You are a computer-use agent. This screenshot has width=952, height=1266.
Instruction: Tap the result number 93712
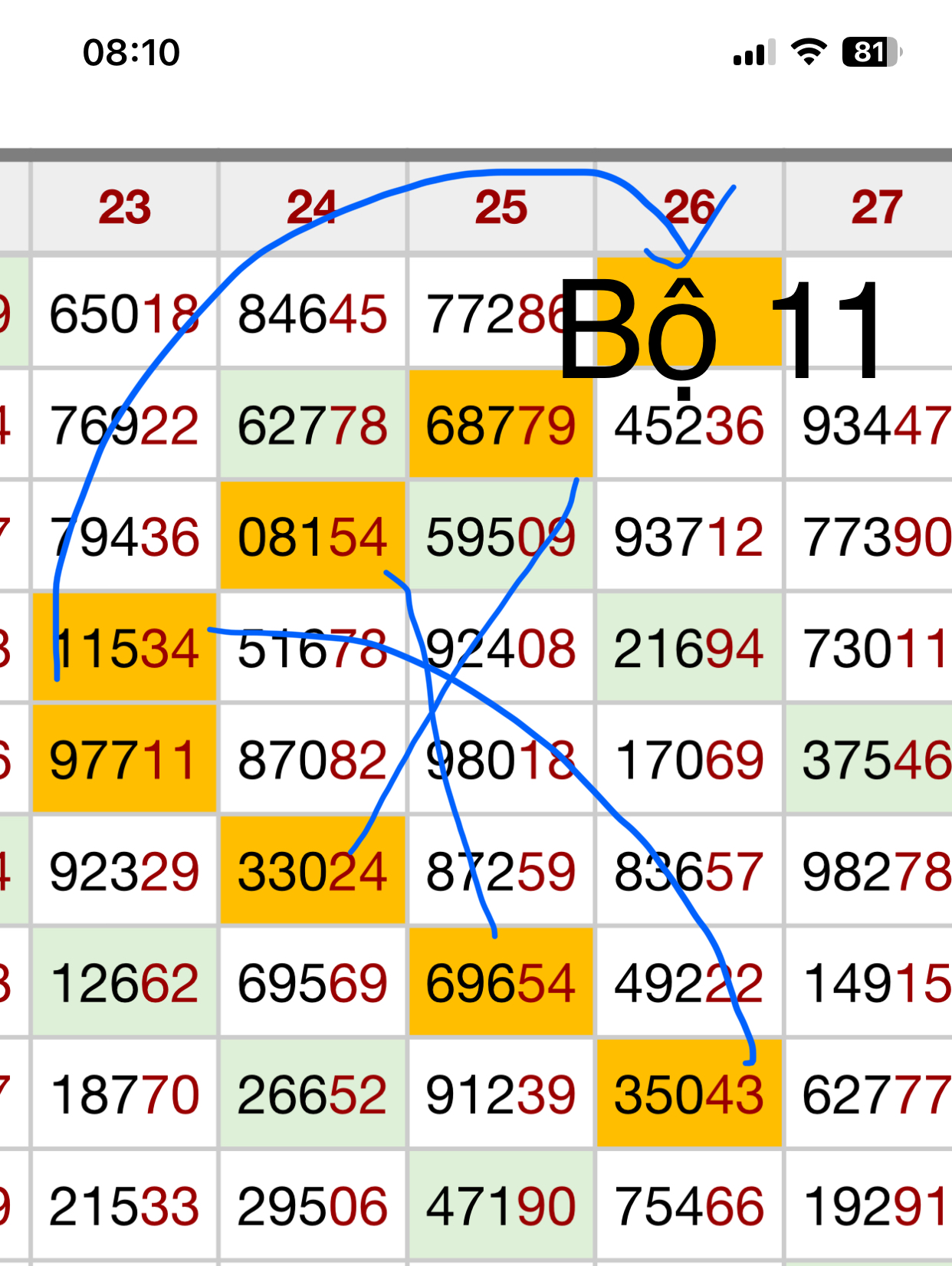[688, 537]
